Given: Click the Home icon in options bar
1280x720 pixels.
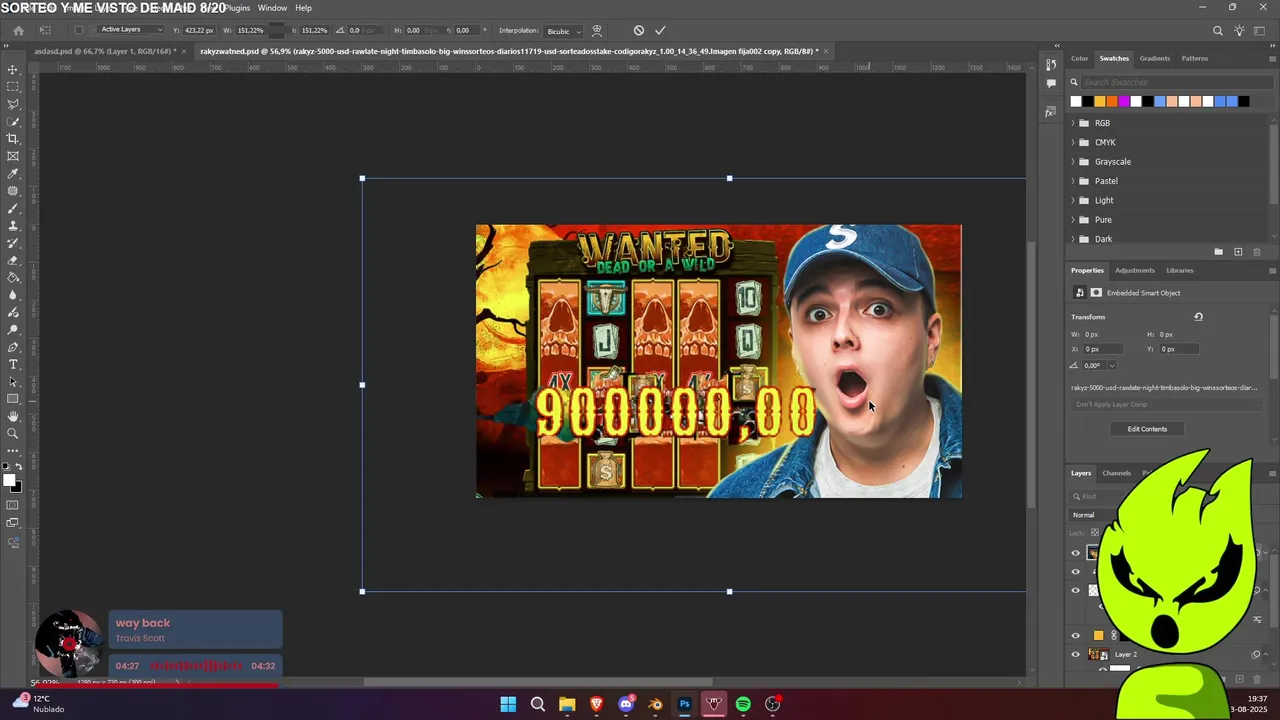Looking at the screenshot, I should (18, 30).
